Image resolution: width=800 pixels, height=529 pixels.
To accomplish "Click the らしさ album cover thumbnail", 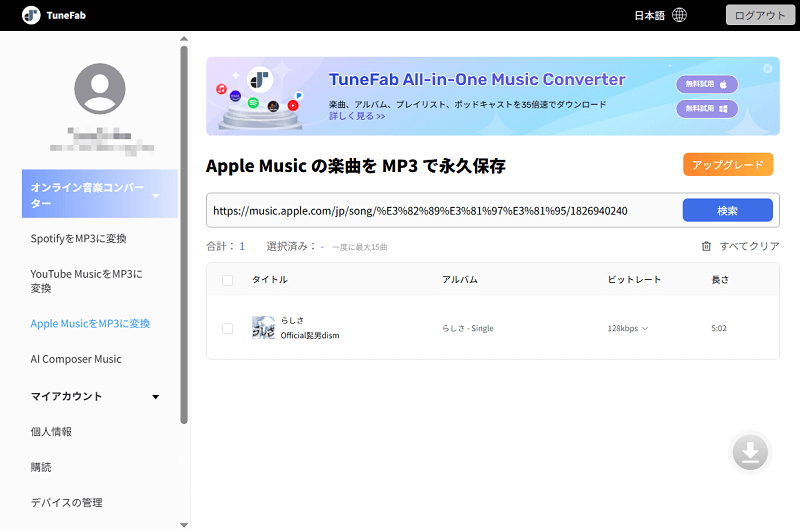I will pyautogui.click(x=263, y=328).
